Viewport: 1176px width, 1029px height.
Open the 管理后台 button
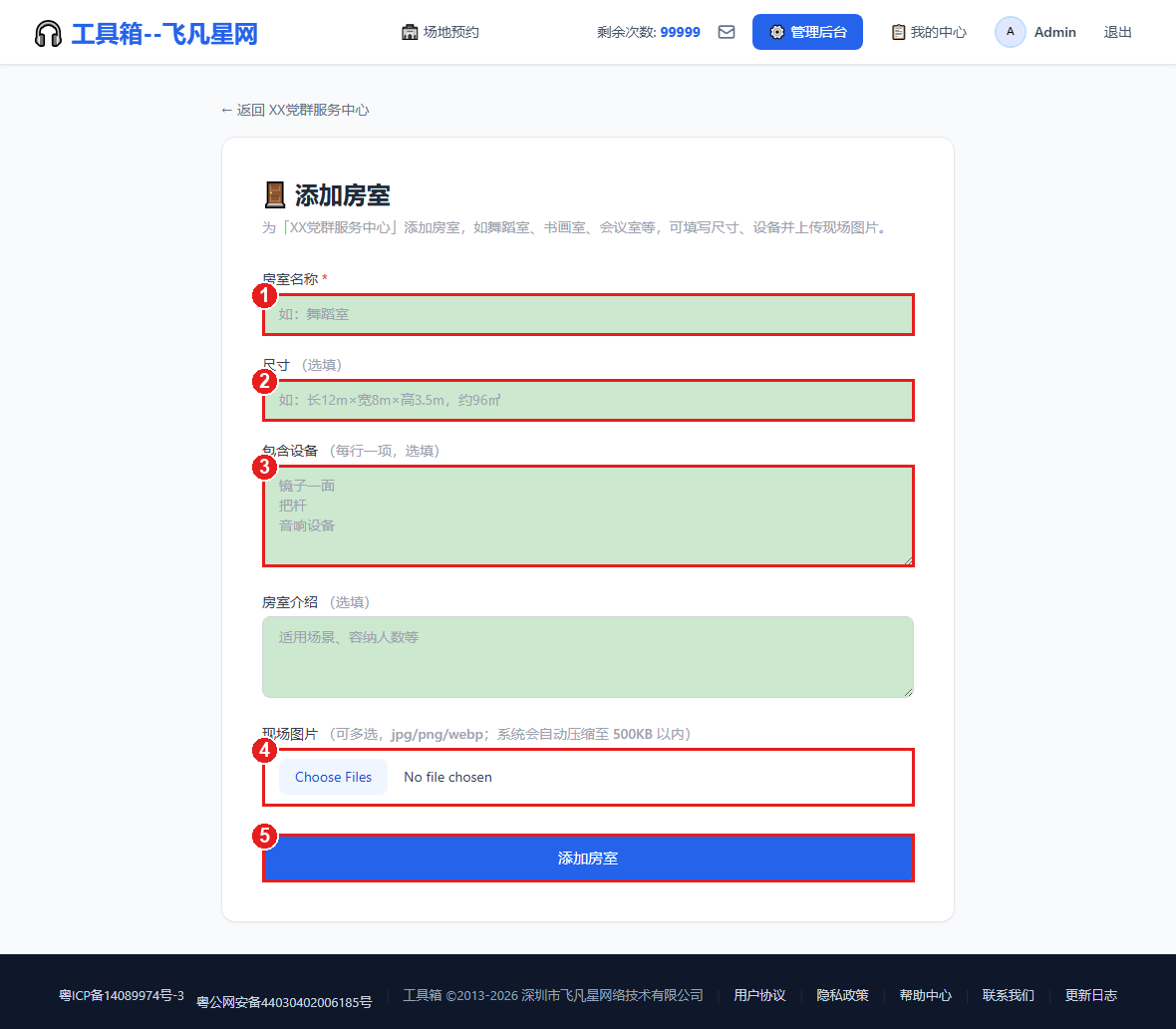tap(807, 32)
